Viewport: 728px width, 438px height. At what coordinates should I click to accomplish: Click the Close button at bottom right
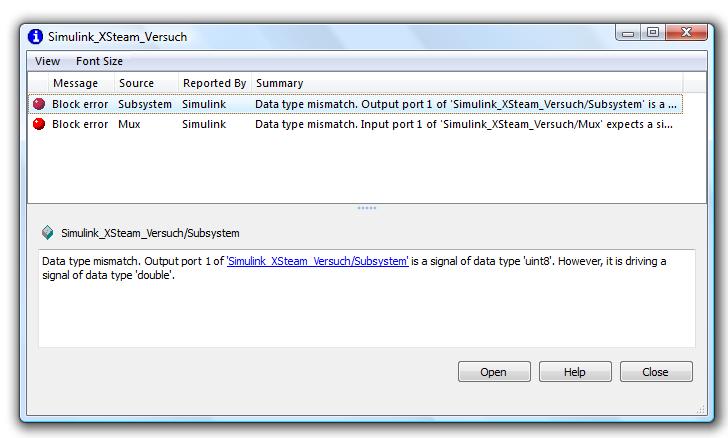pos(655,372)
